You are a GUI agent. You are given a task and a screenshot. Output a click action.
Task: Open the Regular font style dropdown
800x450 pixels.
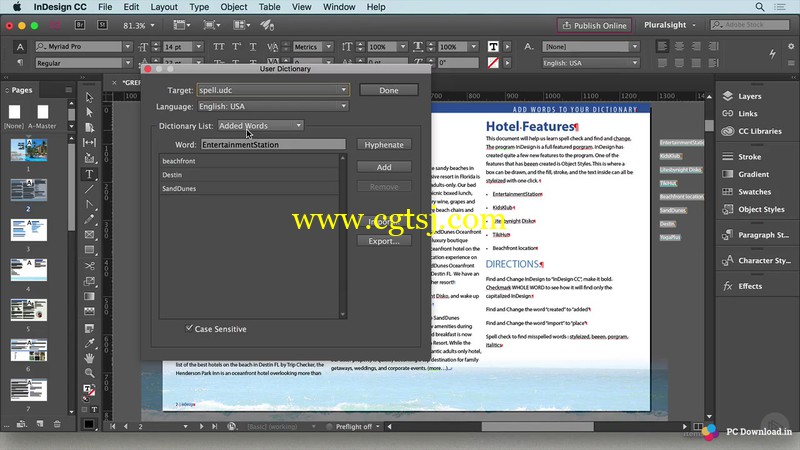(x=127, y=63)
